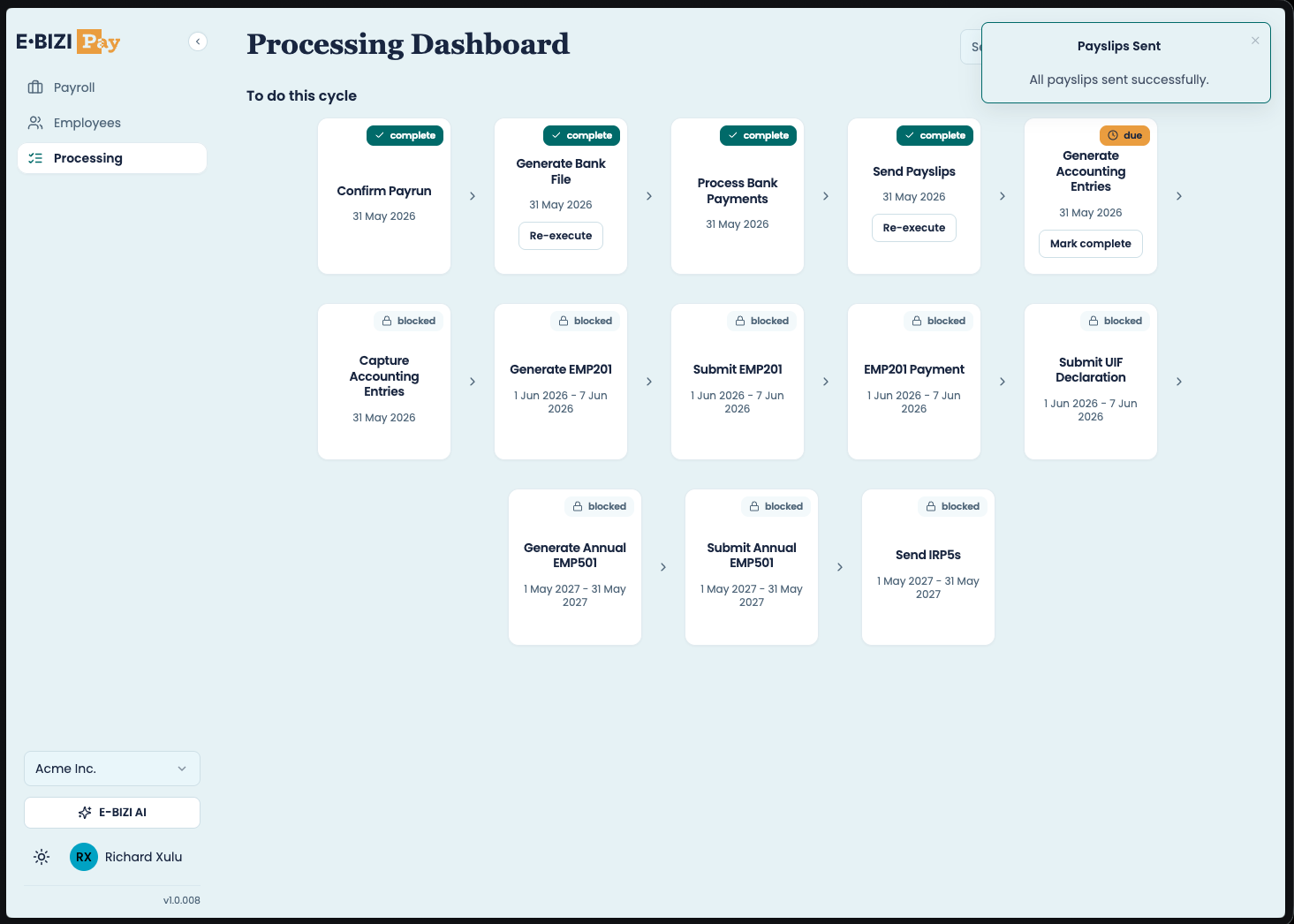Viewport: 1294px width, 924px height.
Task: Click blocked badge on Submit UIF Declaration
Action: (1116, 321)
